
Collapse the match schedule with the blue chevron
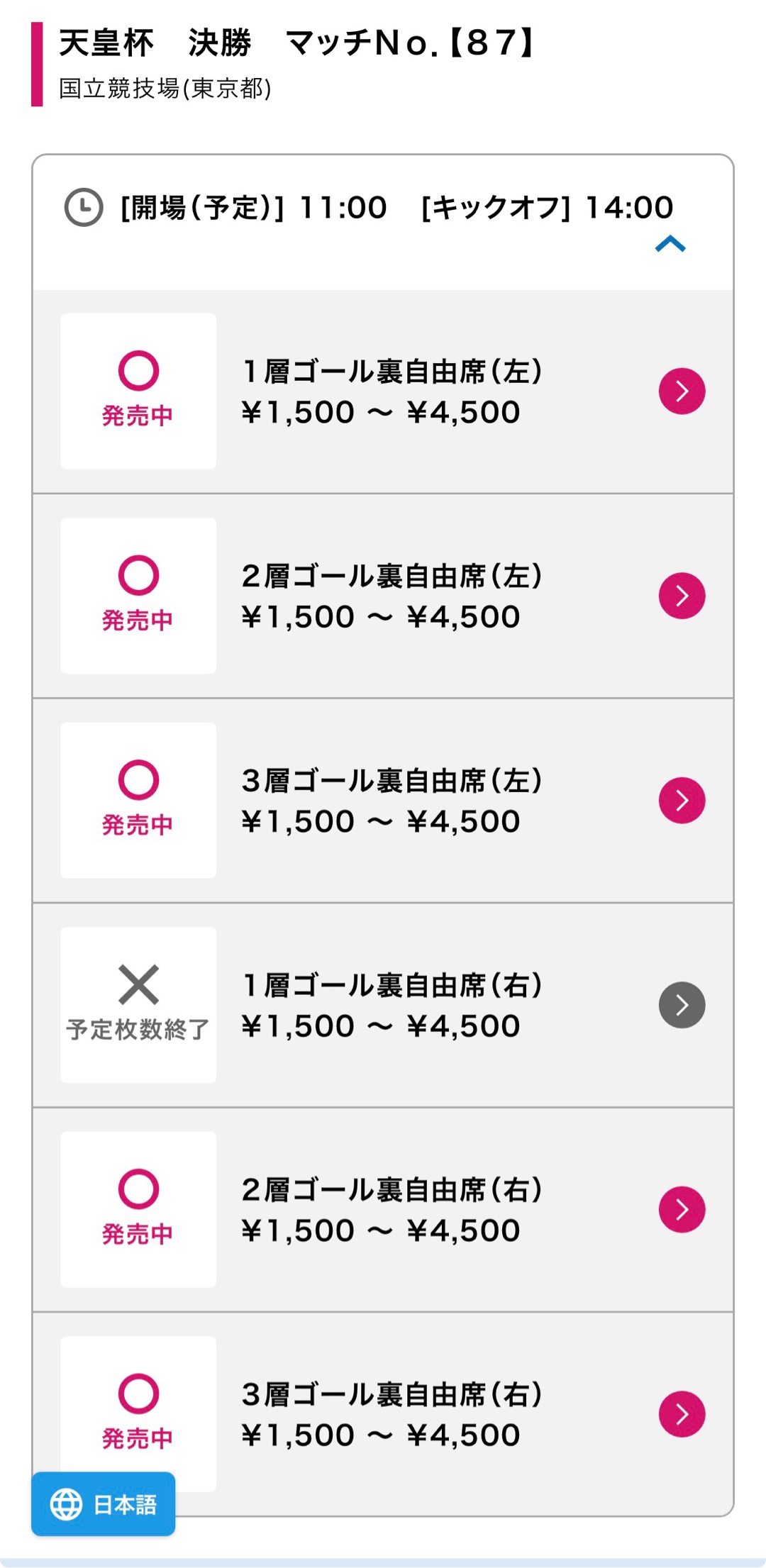tap(670, 245)
